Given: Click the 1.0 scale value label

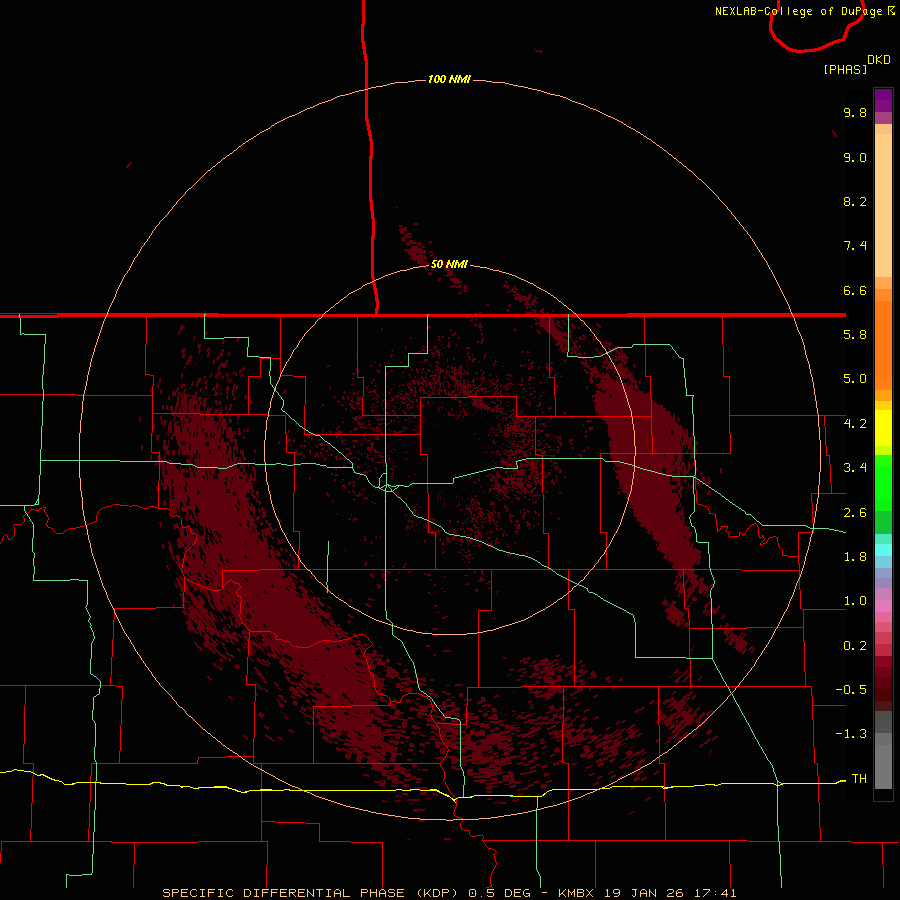Looking at the screenshot, I should (x=855, y=601).
